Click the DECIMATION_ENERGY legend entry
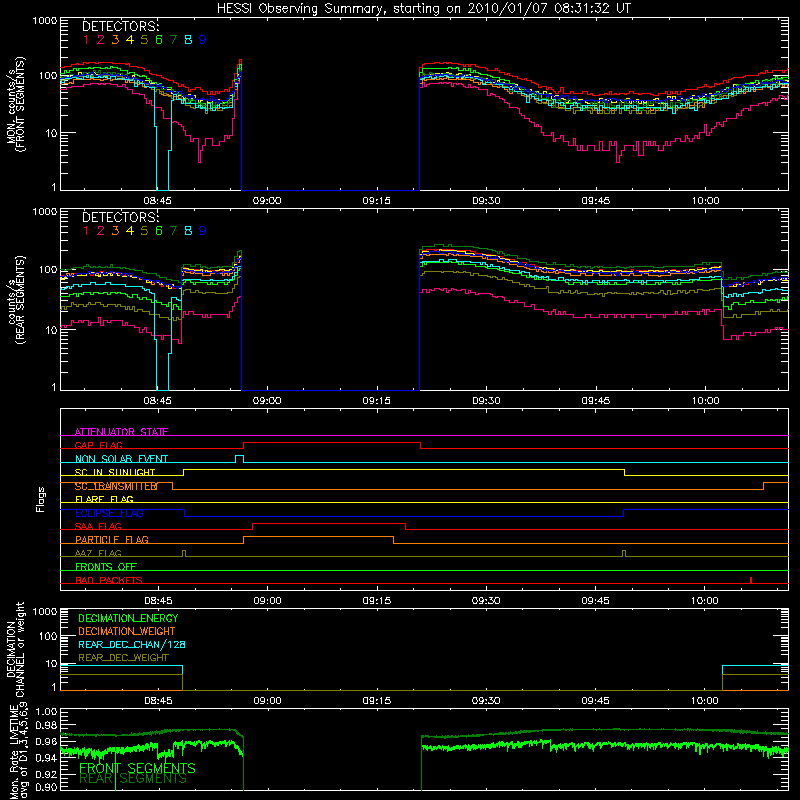The image size is (800, 800). click(128, 618)
